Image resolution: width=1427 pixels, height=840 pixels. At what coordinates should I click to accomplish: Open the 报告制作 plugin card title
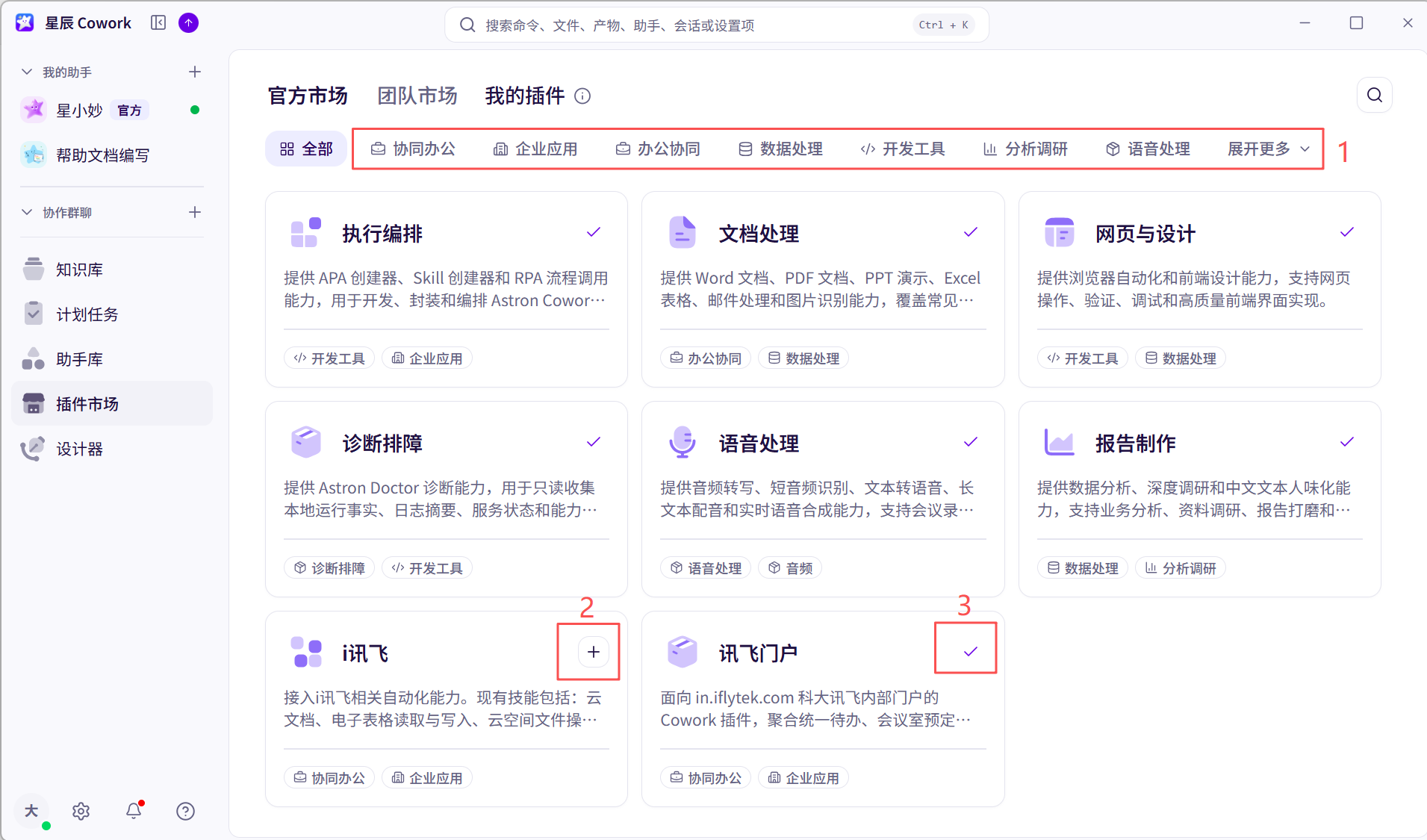tap(1135, 444)
